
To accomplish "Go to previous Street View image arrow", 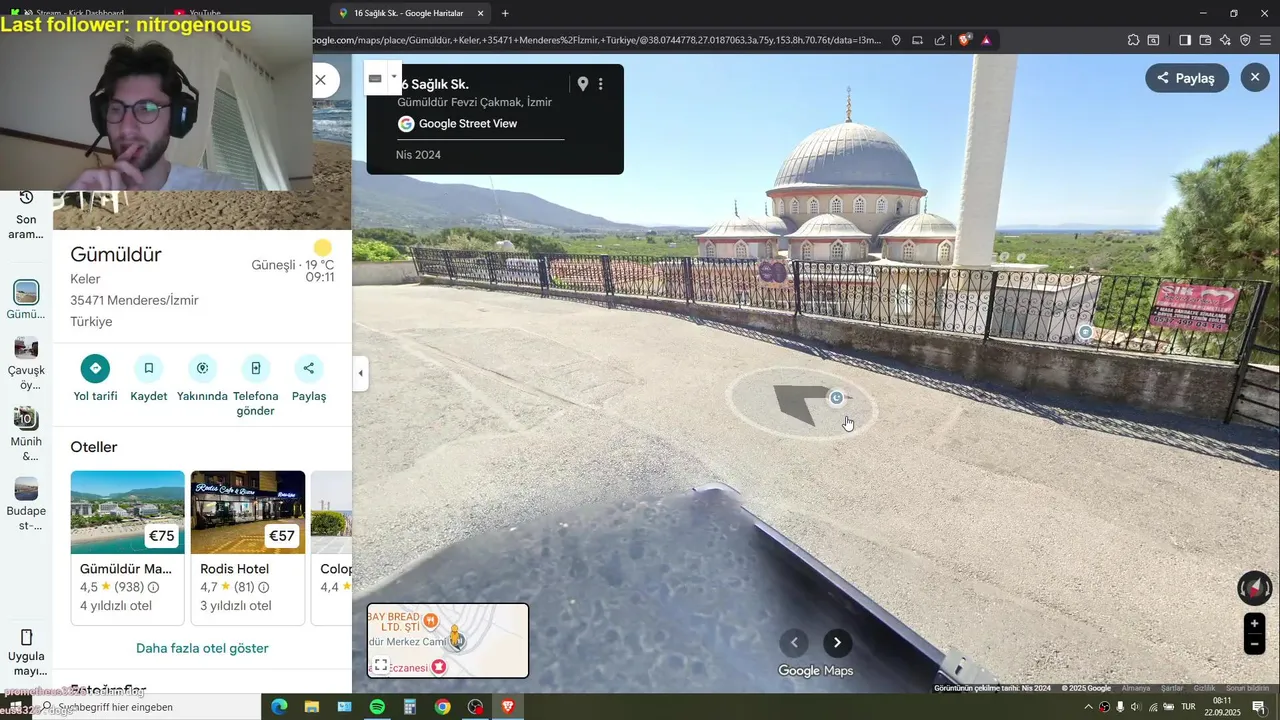I will (x=794, y=643).
